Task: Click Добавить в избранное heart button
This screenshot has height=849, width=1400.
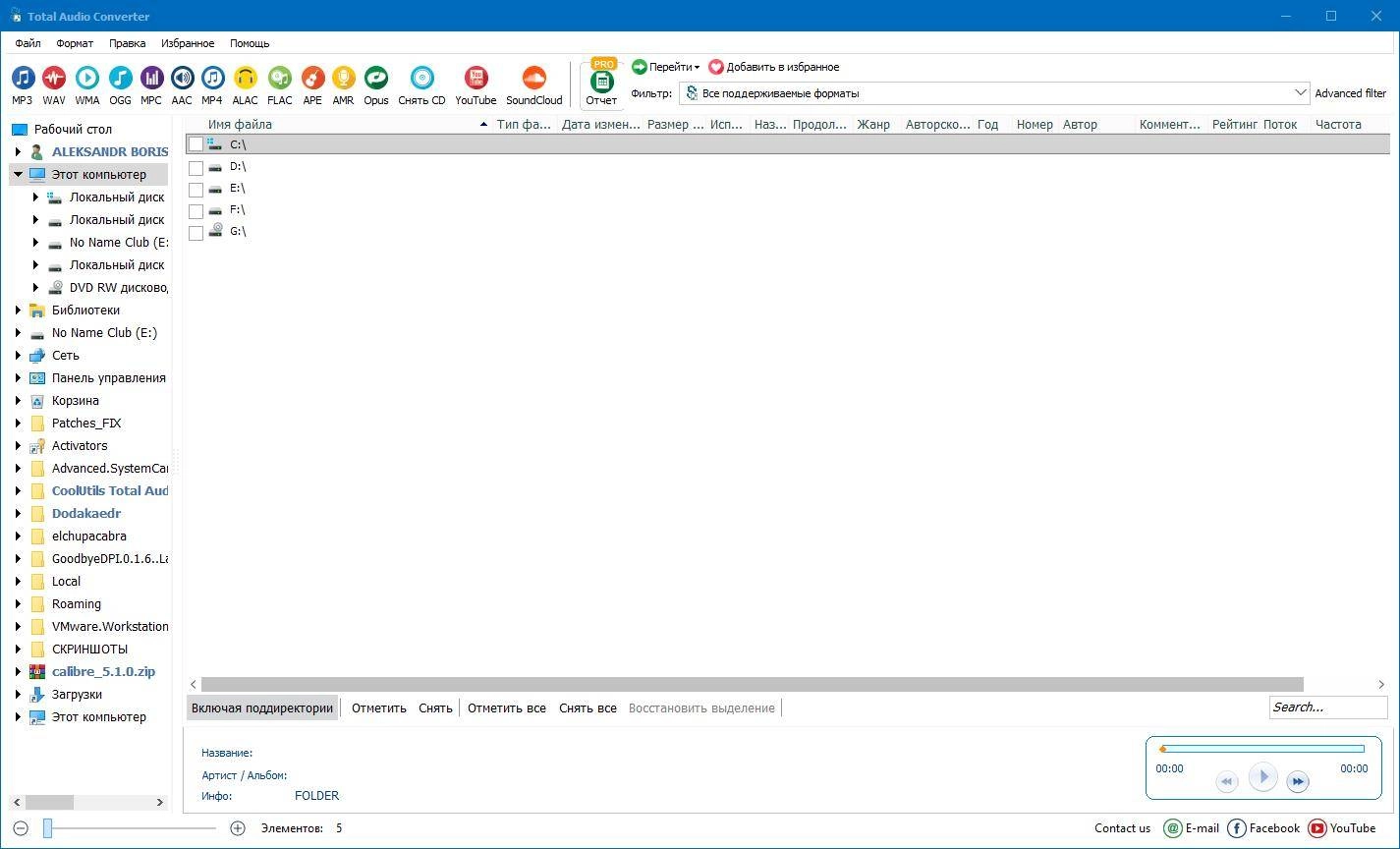Action: tap(774, 67)
